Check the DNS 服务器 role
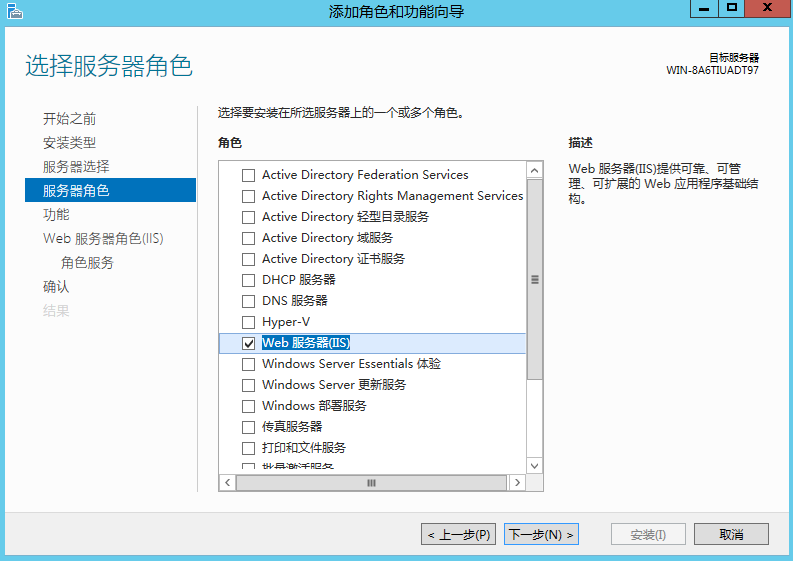Image resolution: width=793 pixels, height=561 pixels. pos(249,301)
